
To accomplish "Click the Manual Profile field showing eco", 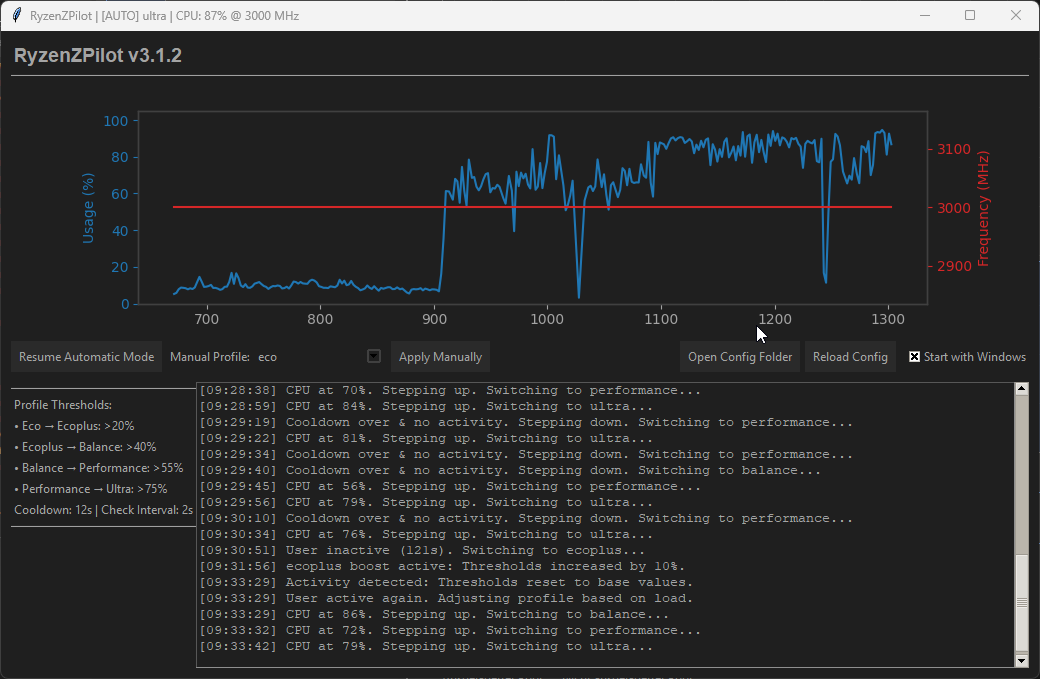I will (x=309, y=357).
